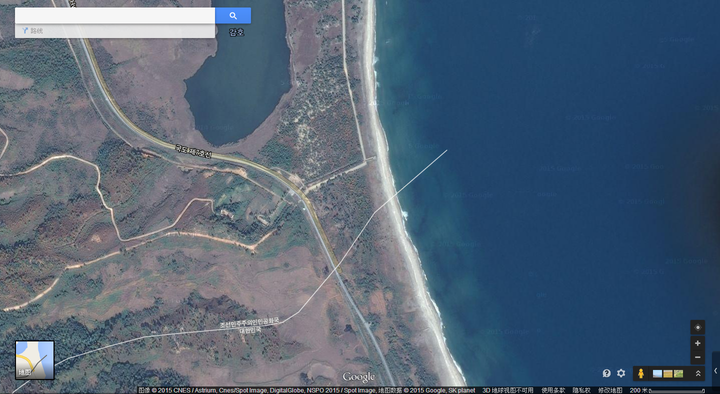The width and height of the screenshot is (720, 394).
Task: Open the 使用条款 terms of use link
Action: tap(553, 390)
